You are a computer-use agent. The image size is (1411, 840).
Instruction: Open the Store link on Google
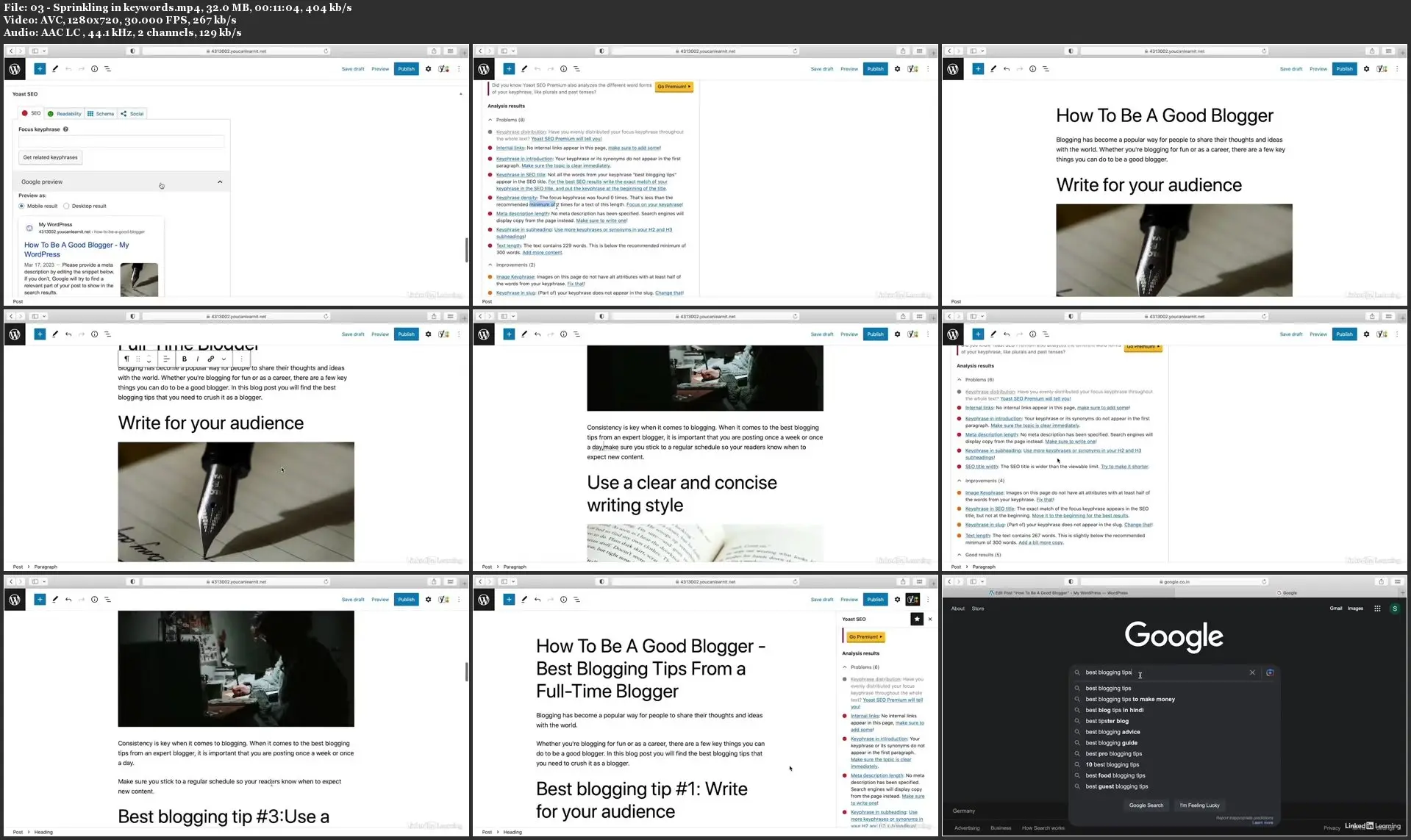click(978, 609)
